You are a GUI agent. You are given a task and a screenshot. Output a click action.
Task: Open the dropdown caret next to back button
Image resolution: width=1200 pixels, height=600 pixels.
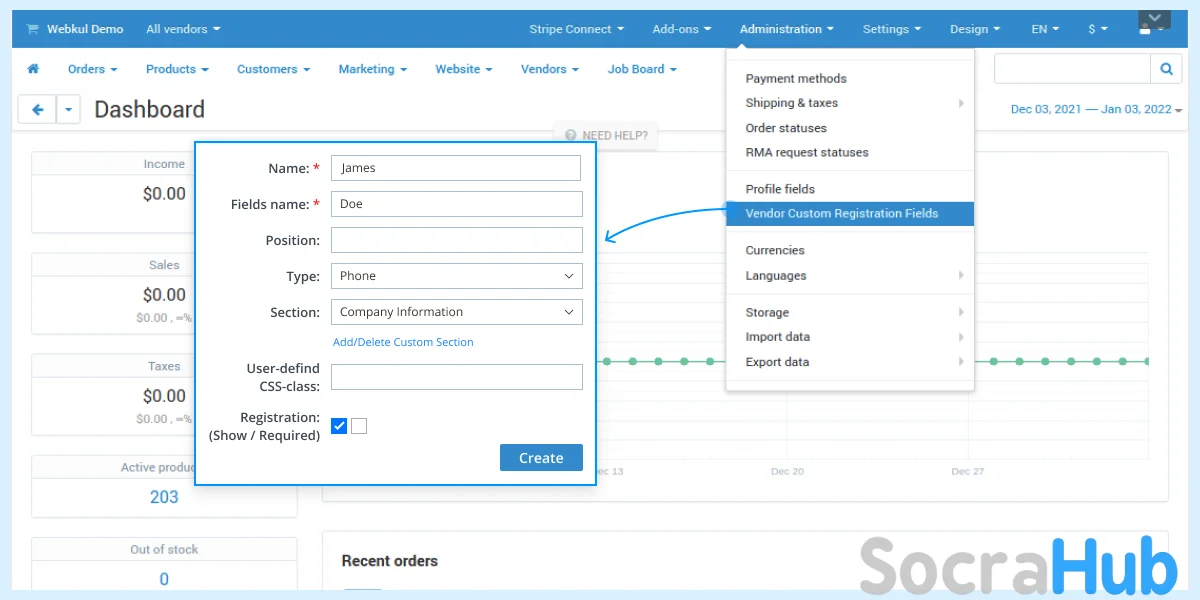coord(68,110)
